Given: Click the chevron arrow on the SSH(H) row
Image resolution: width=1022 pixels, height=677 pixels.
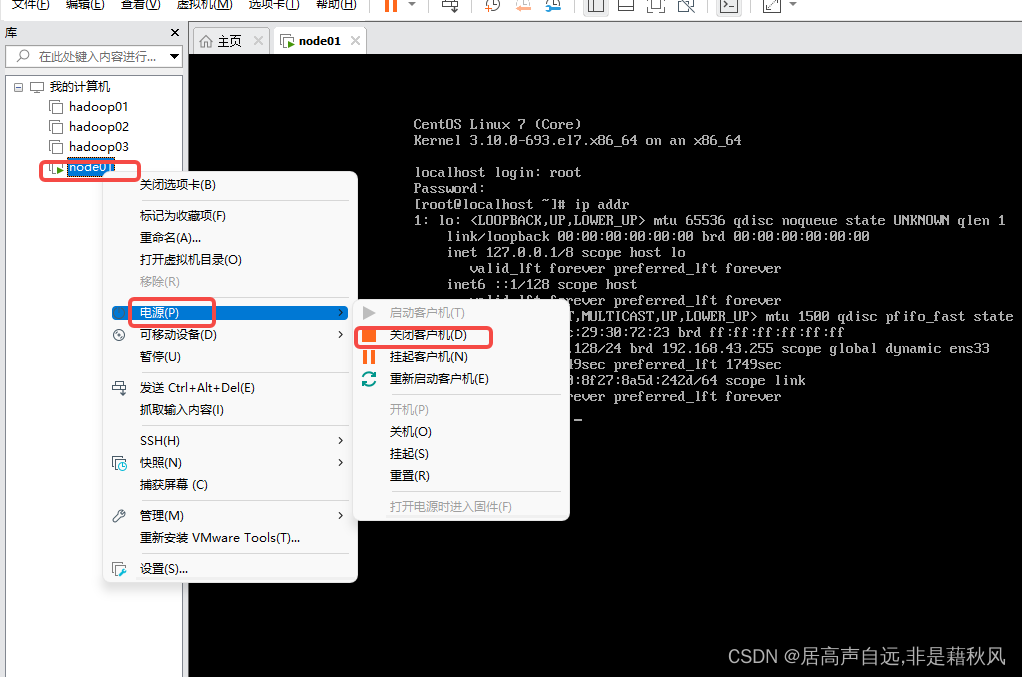Looking at the screenshot, I should click(x=340, y=441).
